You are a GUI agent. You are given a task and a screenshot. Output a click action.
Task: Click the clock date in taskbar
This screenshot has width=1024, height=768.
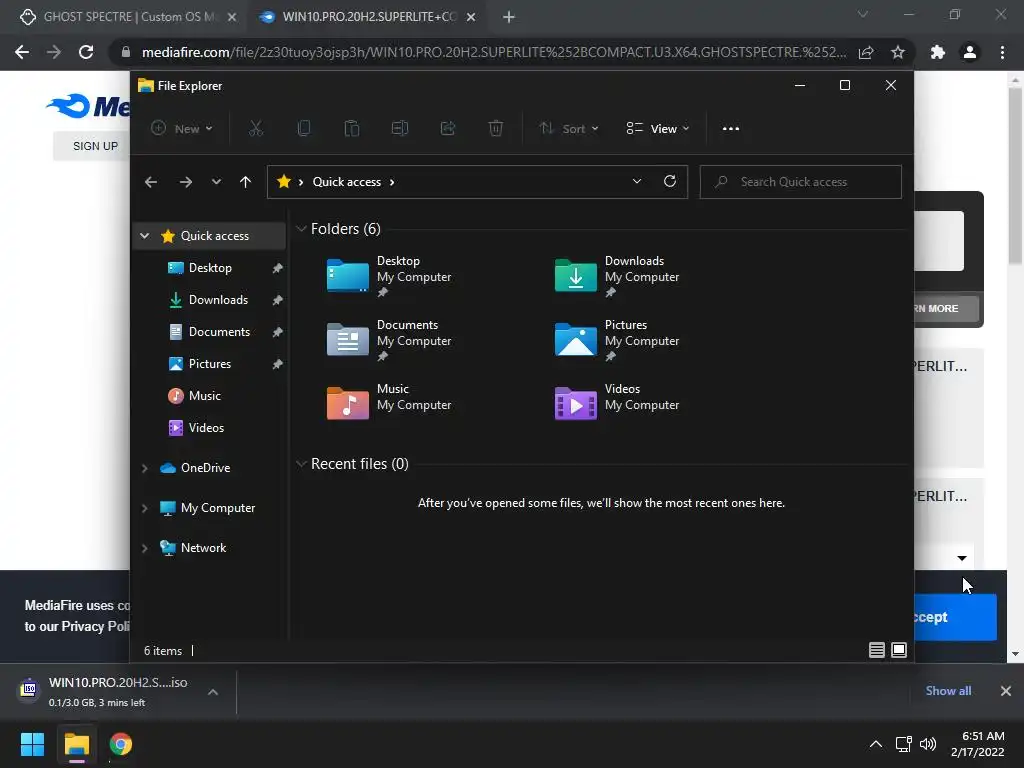click(978, 744)
